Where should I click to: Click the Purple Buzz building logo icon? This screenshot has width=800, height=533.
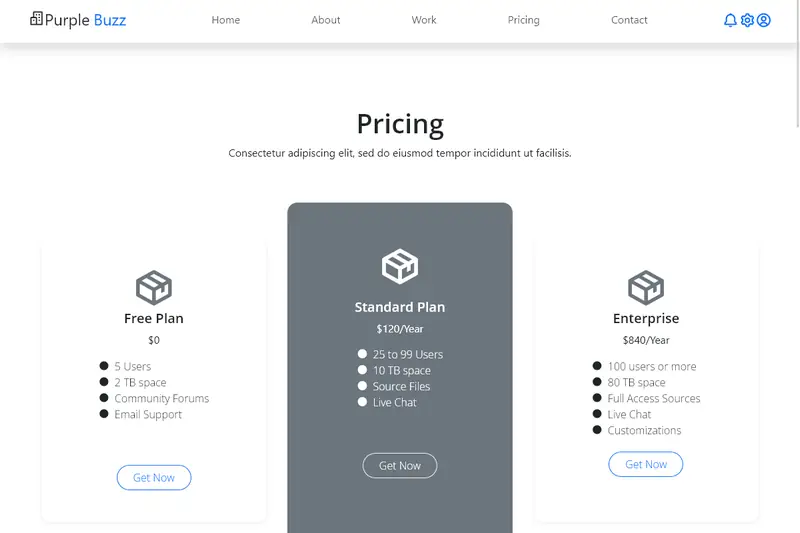[x=37, y=19]
